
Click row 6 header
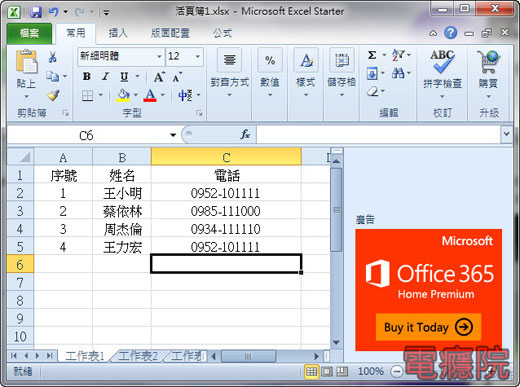(x=20, y=265)
